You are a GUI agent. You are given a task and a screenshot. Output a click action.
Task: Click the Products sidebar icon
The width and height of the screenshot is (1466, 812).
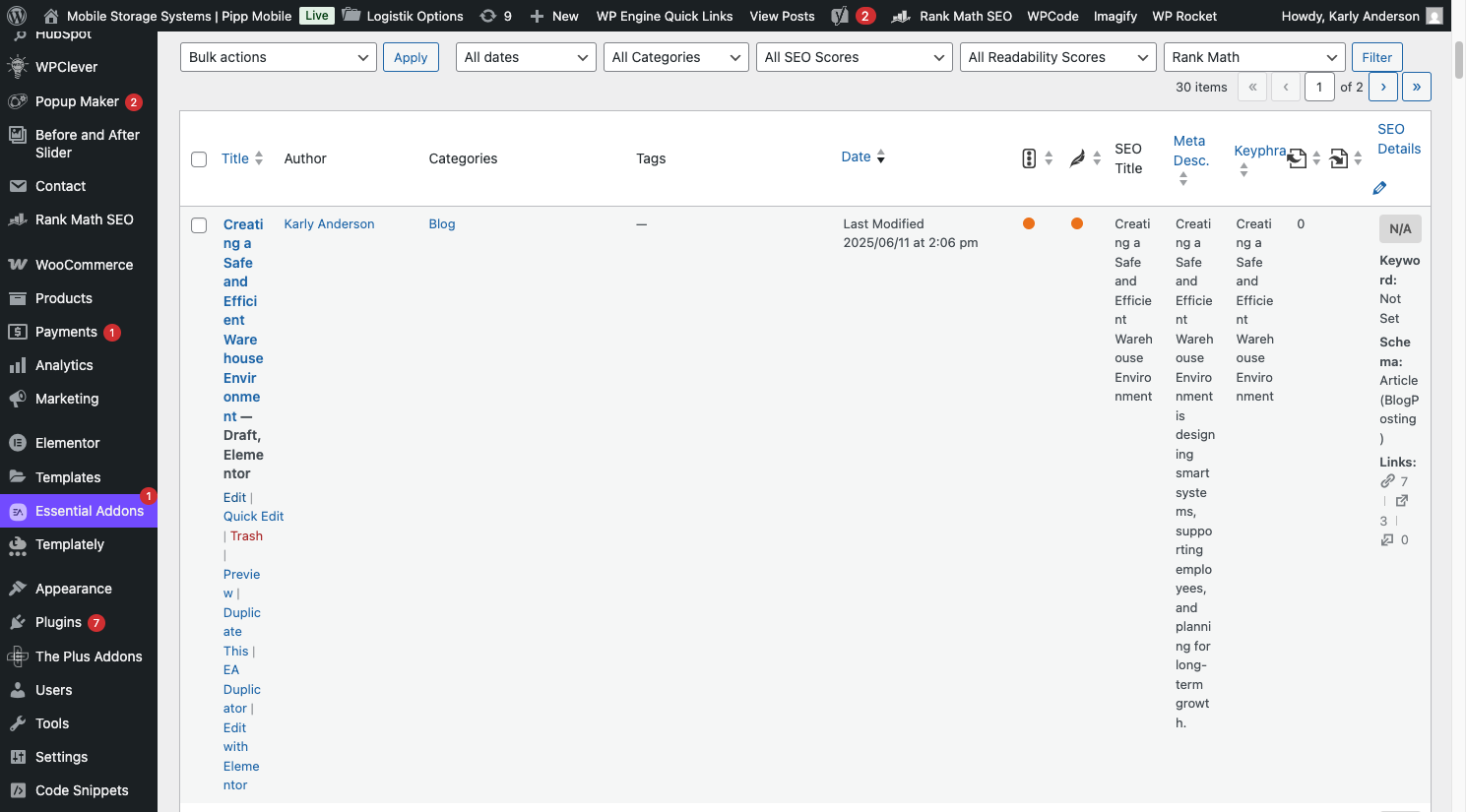tap(18, 298)
